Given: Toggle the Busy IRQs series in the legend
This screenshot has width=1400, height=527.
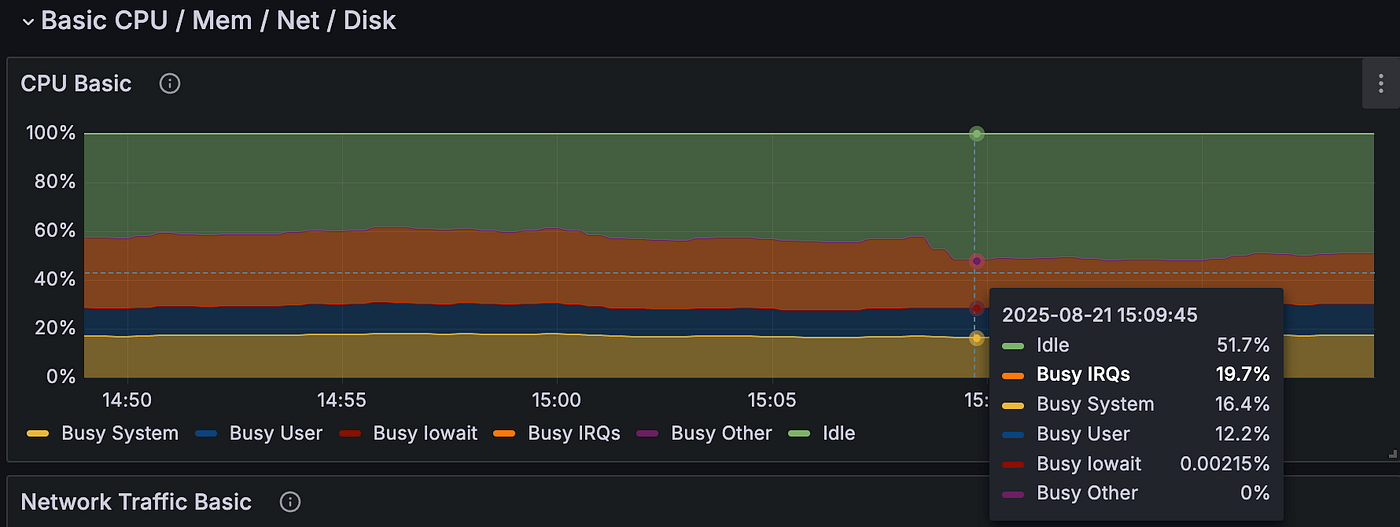Looking at the screenshot, I should [x=574, y=433].
